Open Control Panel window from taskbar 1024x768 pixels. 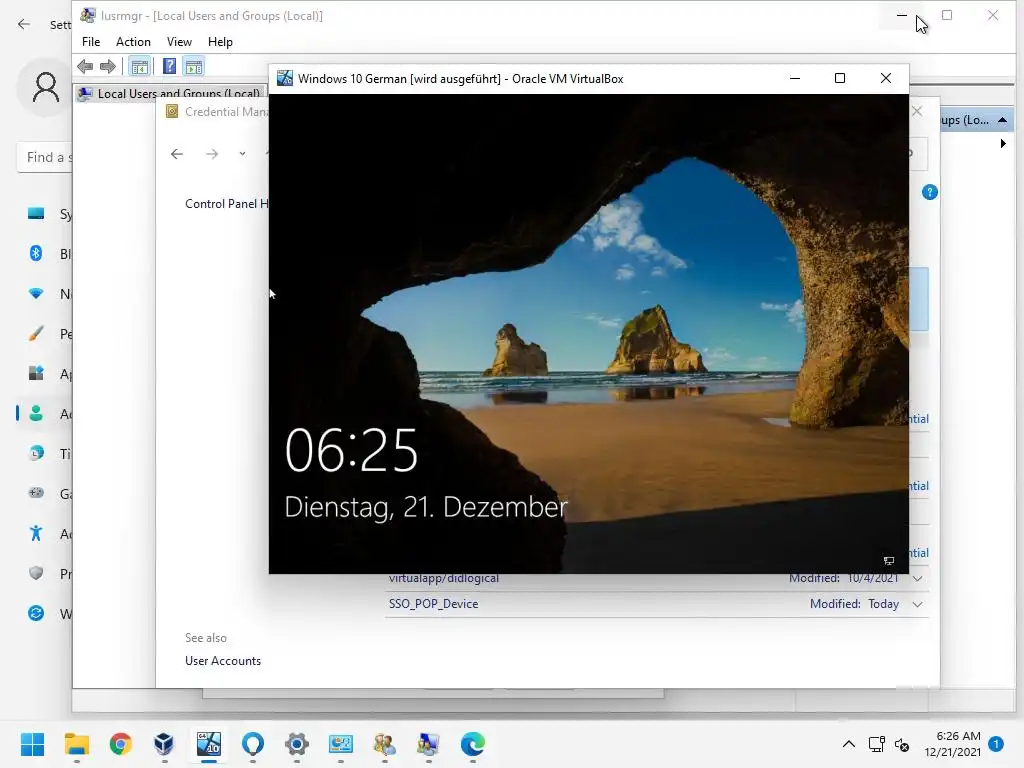tap(341, 744)
